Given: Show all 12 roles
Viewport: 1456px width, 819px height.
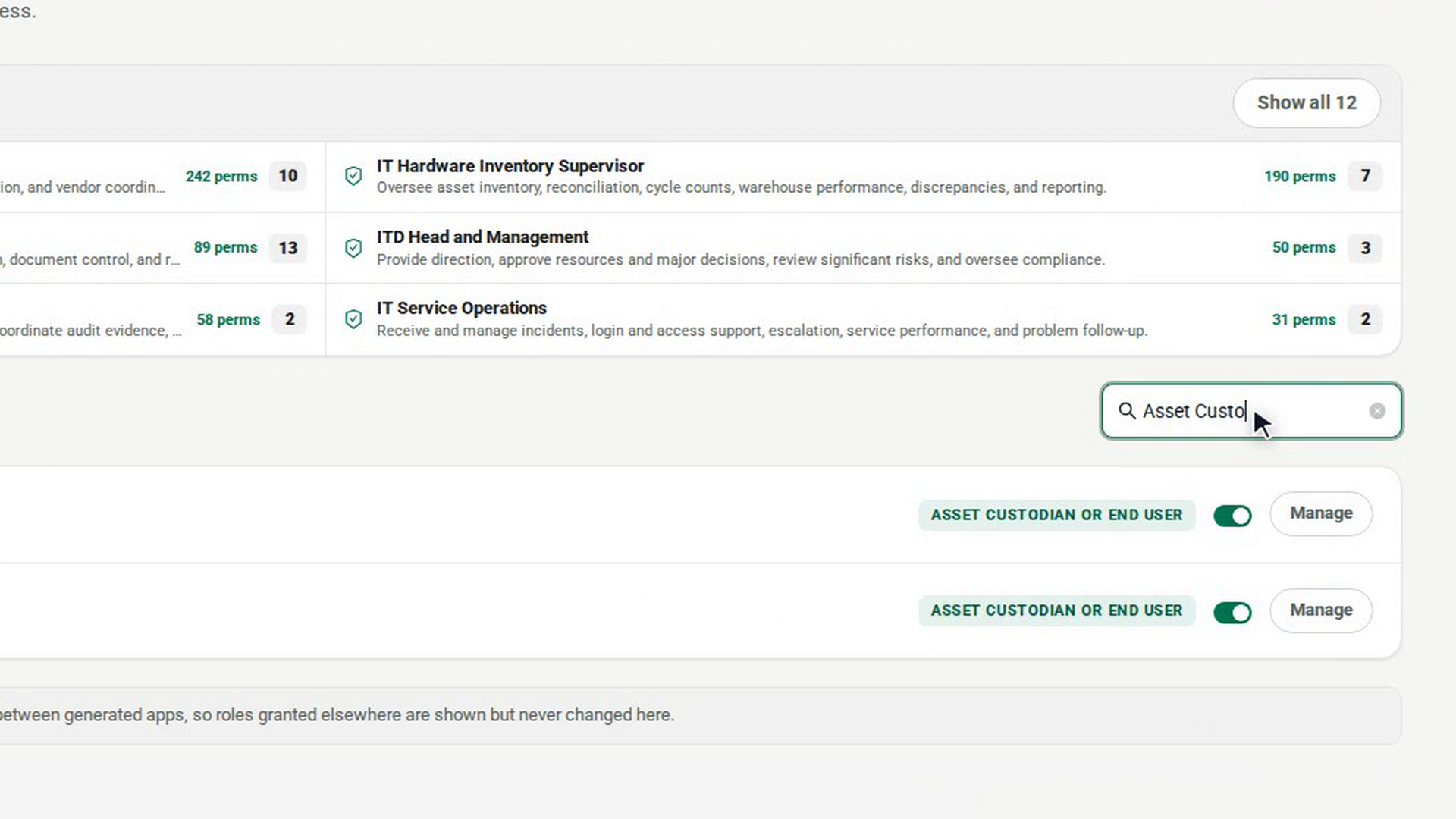Looking at the screenshot, I should 1307,103.
